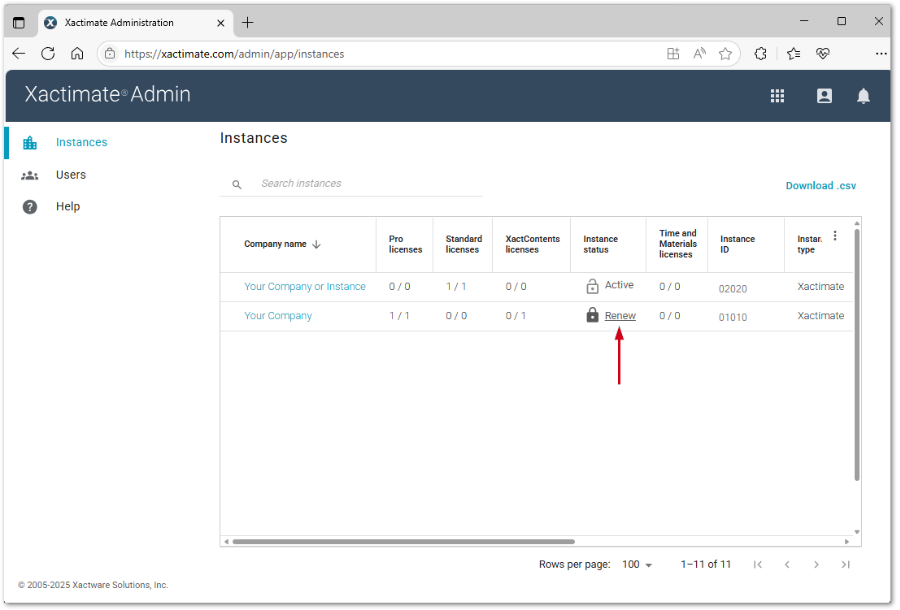Click the Active status text
The image size is (900, 610).
point(619,285)
